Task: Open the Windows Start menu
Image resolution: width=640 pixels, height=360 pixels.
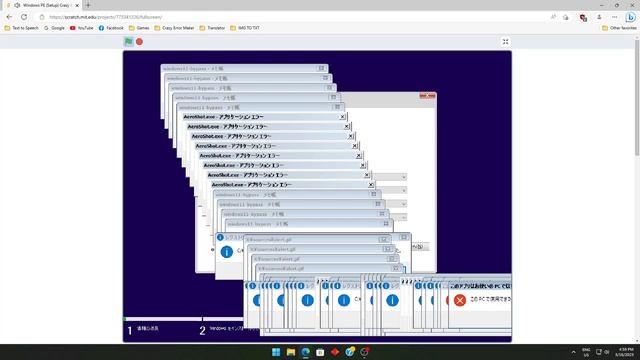Action: 276,352
